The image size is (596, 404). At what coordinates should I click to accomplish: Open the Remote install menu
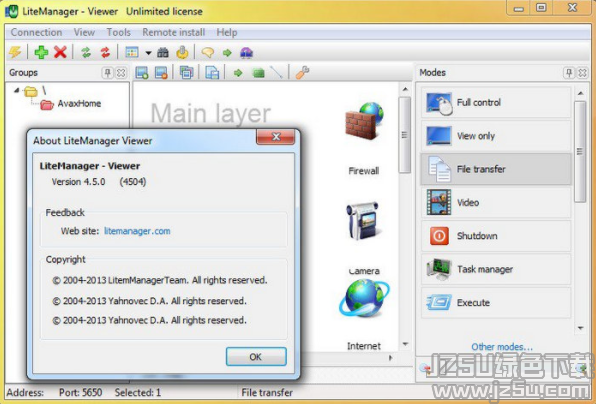coord(173,32)
